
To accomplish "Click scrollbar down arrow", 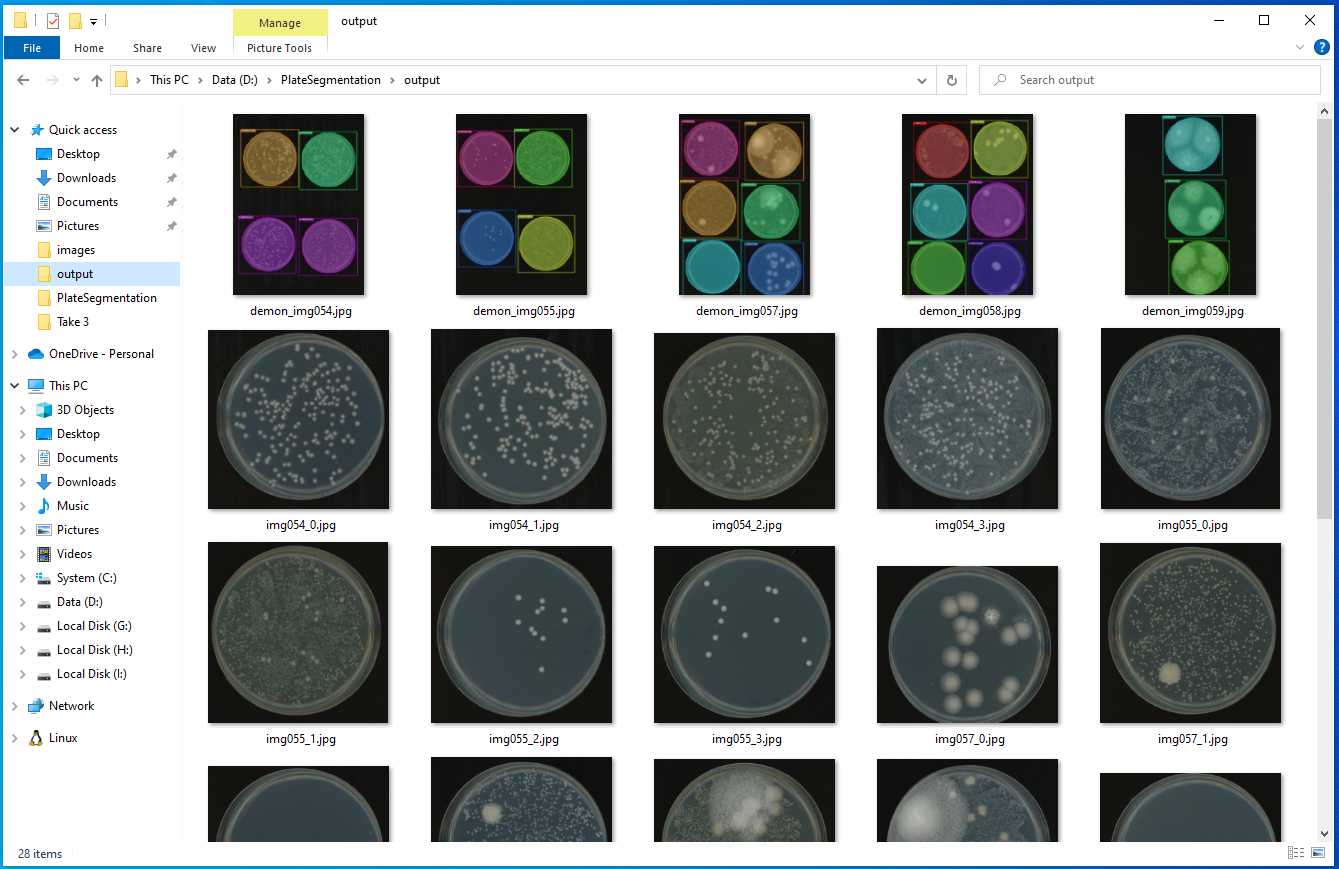I will click(1325, 832).
